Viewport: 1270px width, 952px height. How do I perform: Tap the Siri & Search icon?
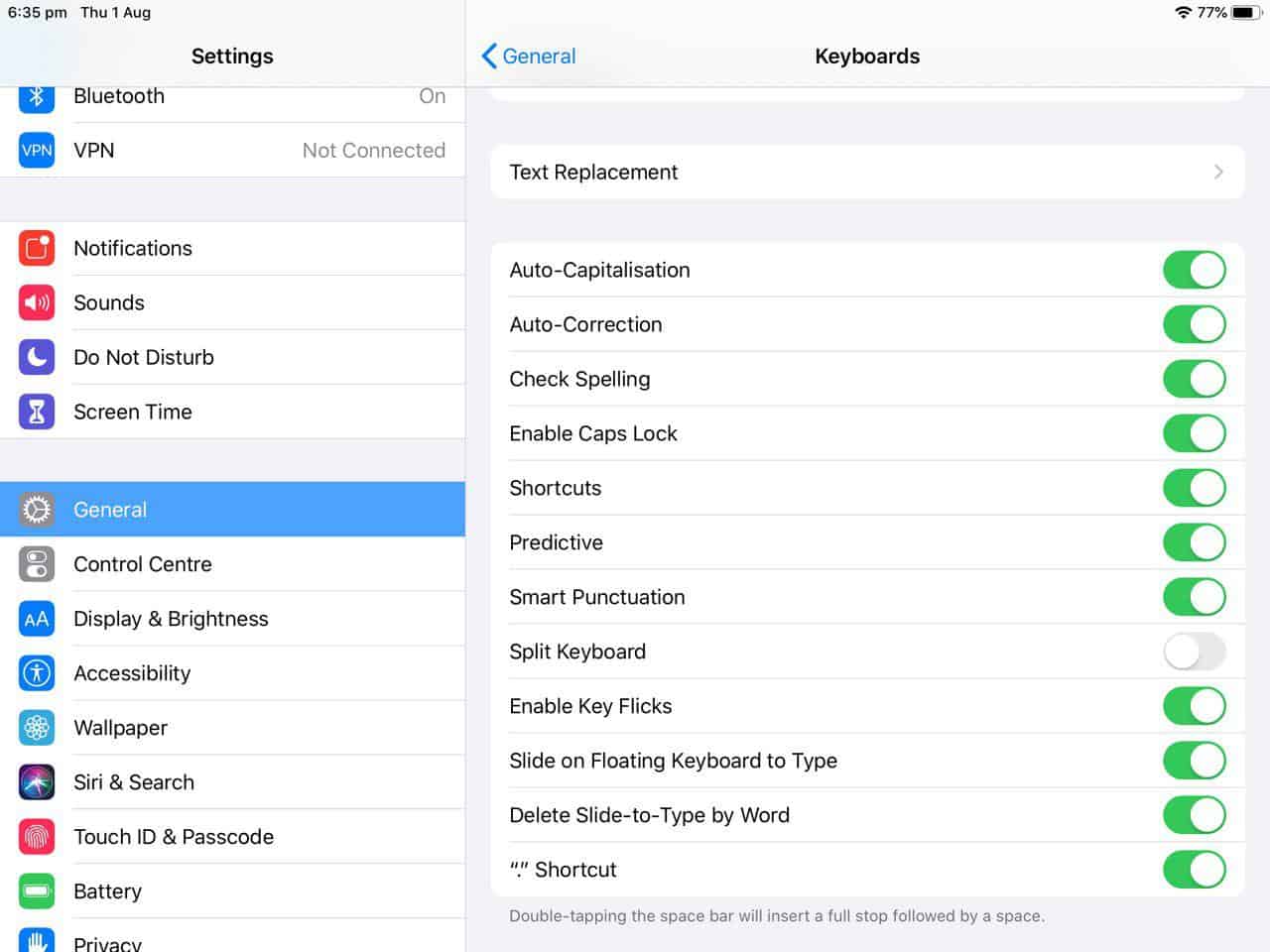point(37,781)
